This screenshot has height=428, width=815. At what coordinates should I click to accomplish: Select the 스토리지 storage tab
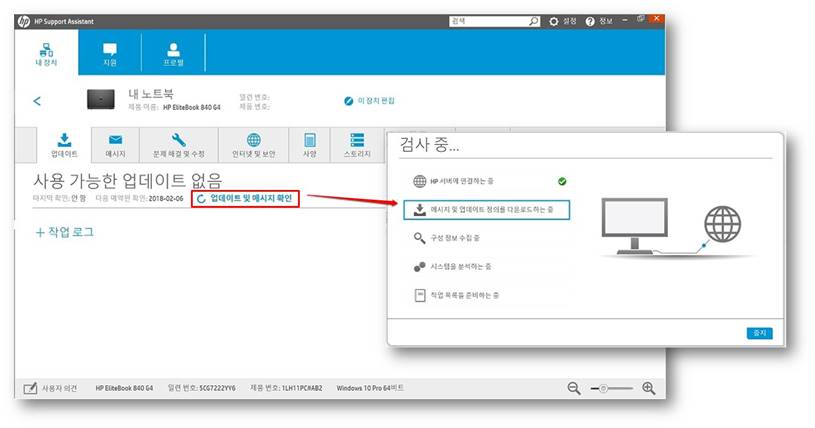click(x=357, y=145)
